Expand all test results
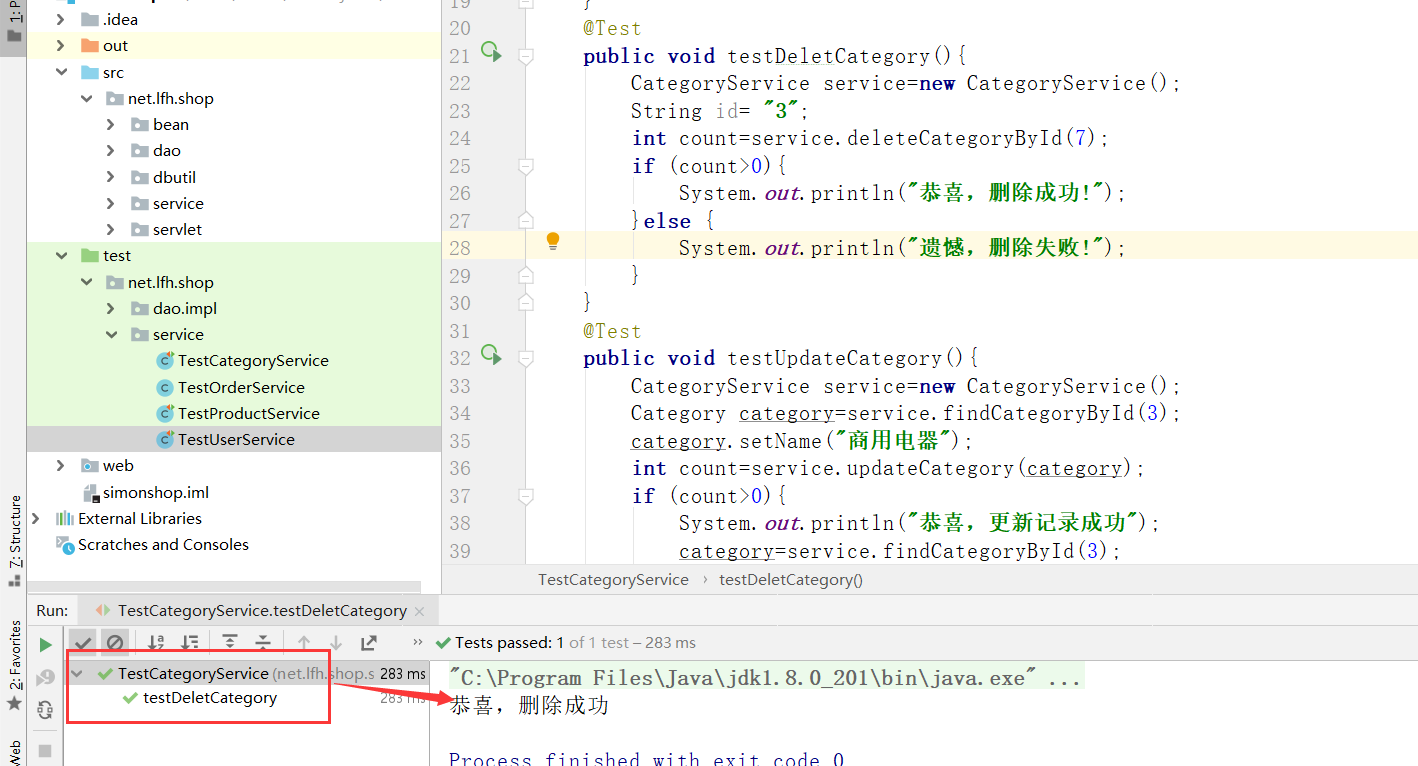 [x=230, y=643]
